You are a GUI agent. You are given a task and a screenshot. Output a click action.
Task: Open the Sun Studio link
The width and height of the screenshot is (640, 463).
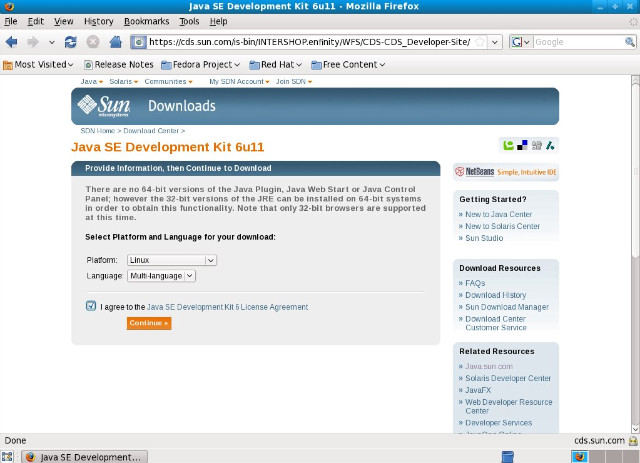click(x=484, y=238)
